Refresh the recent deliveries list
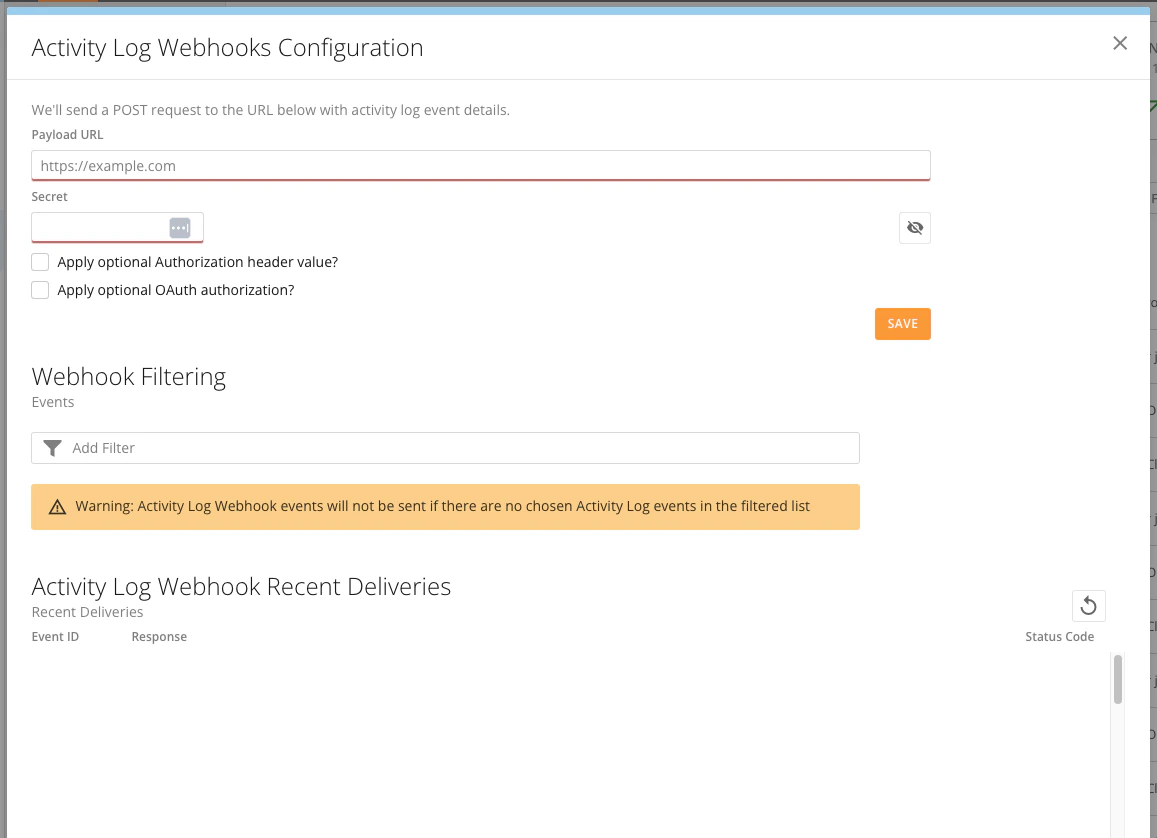The height and width of the screenshot is (838, 1157). 1088,606
